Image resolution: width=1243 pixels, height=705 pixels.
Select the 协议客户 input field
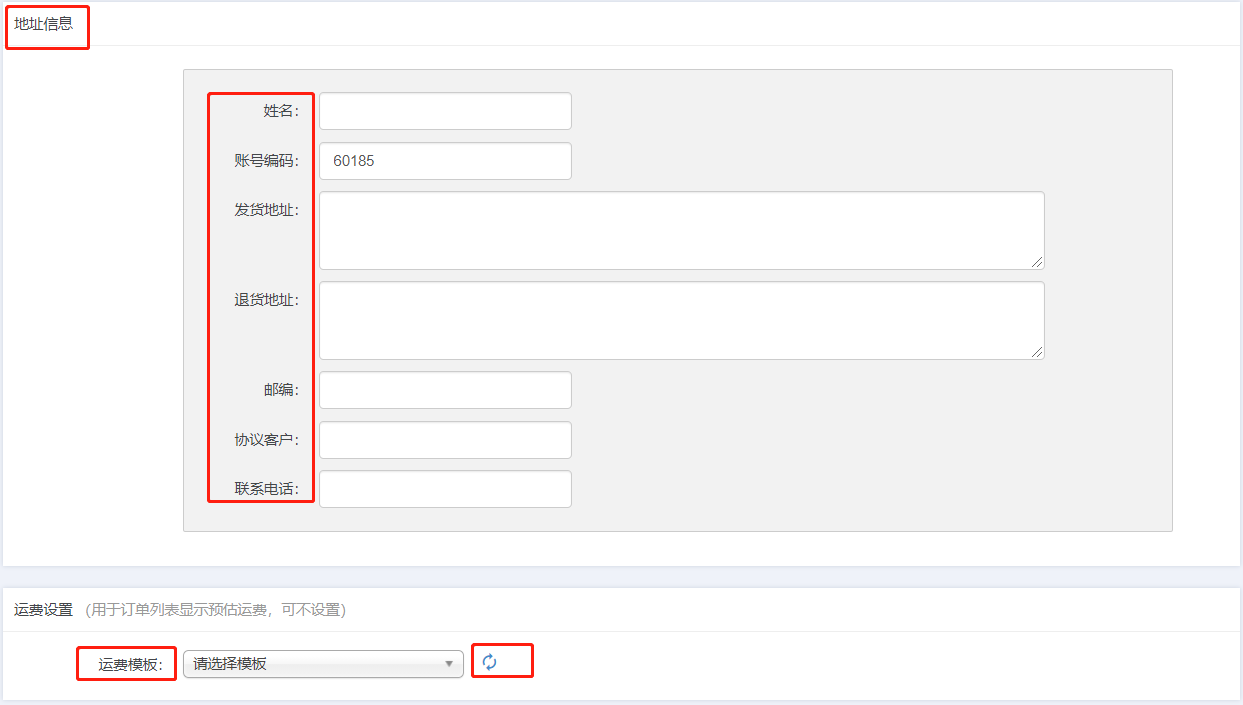click(445, 440)
